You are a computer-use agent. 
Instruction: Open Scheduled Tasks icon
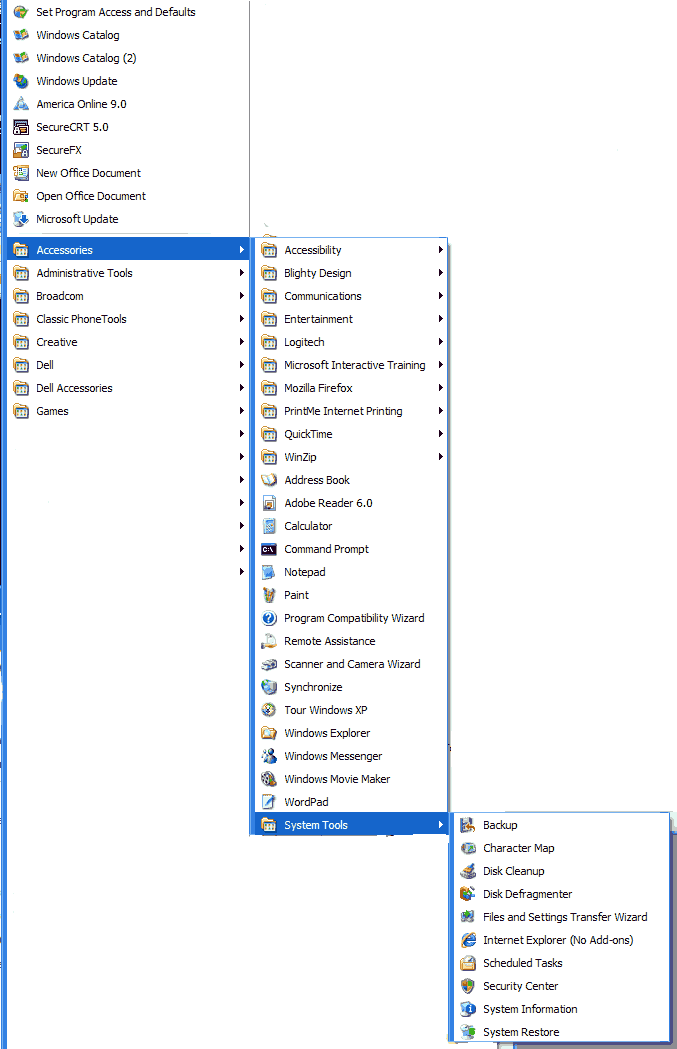(468, 963)
